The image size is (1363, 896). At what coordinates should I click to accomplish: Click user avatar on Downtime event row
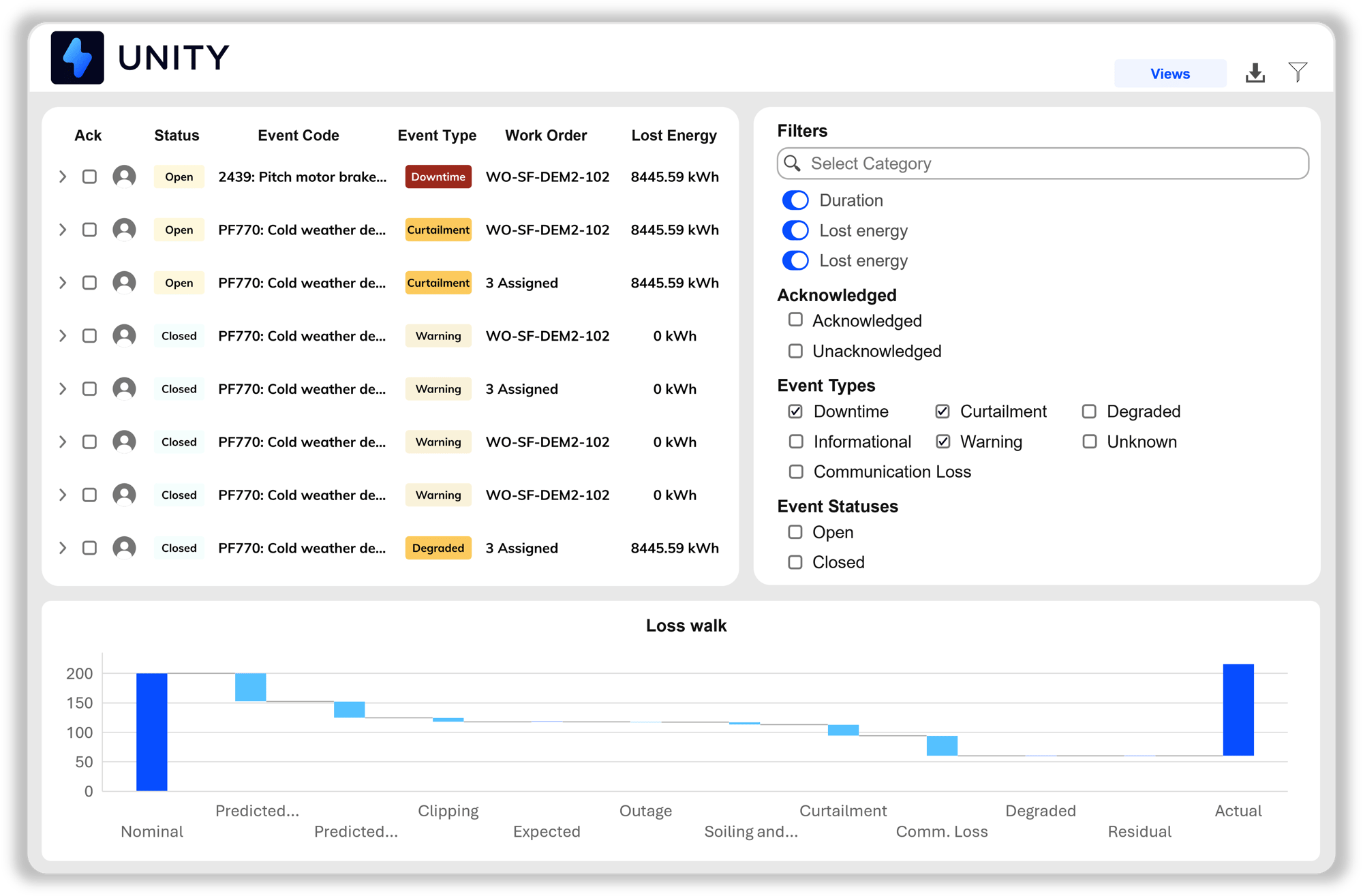124,176
